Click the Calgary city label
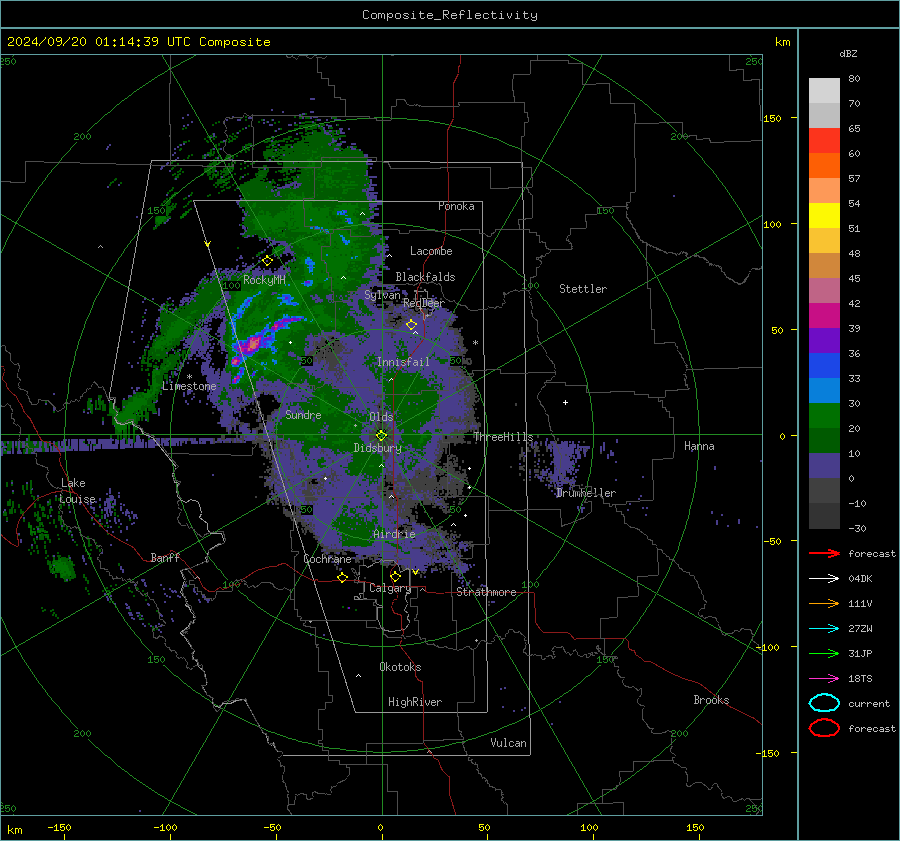 click(390, 588)
